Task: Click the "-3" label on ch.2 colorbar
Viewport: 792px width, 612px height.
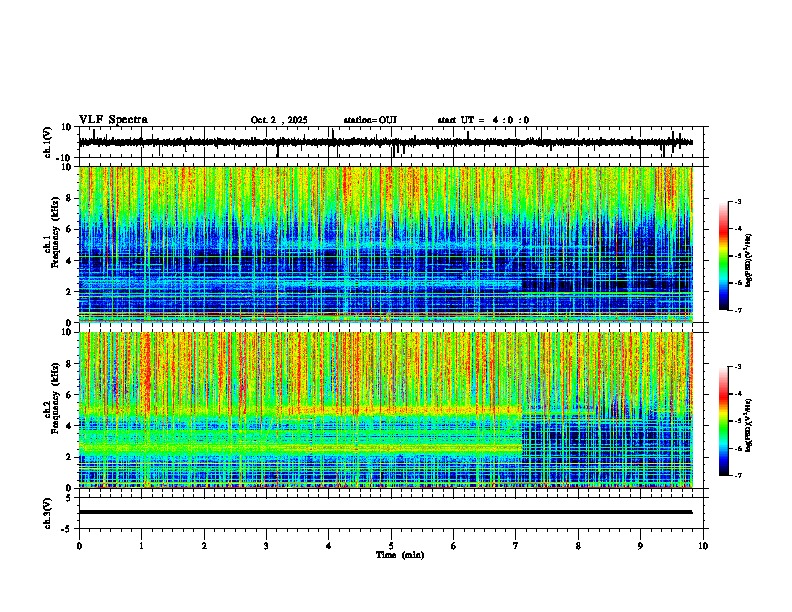Action: 737,367
